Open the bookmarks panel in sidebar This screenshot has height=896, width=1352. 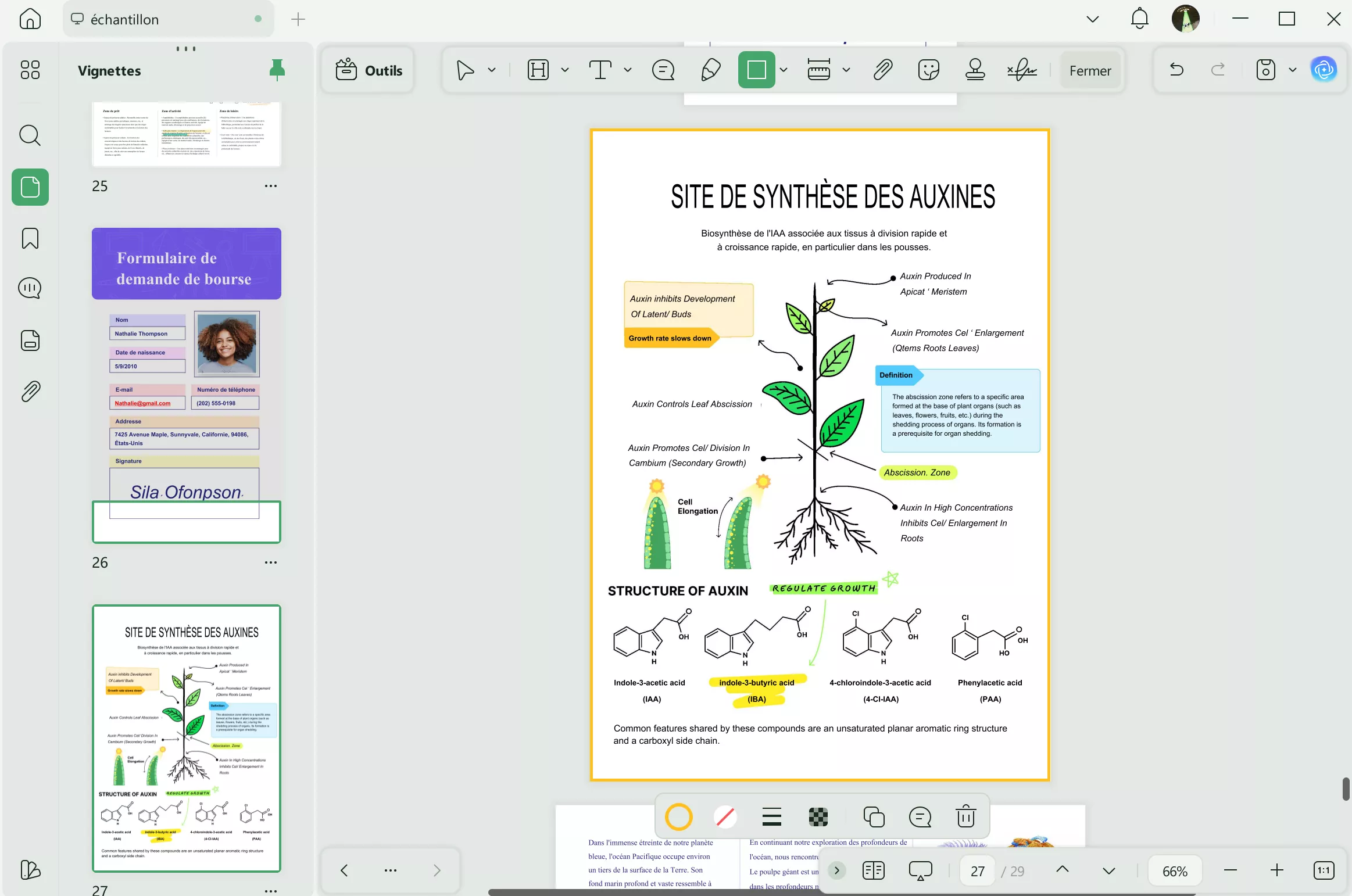pyautogui.click(x=30, y=238)
